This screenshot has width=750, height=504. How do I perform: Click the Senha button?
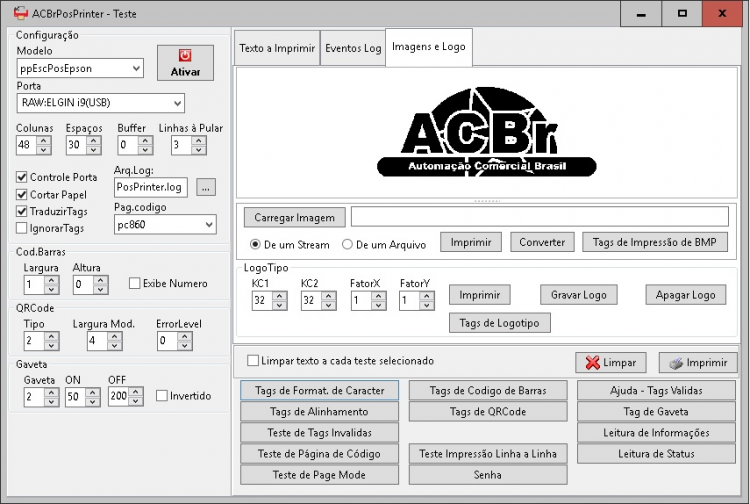(488, 475)
